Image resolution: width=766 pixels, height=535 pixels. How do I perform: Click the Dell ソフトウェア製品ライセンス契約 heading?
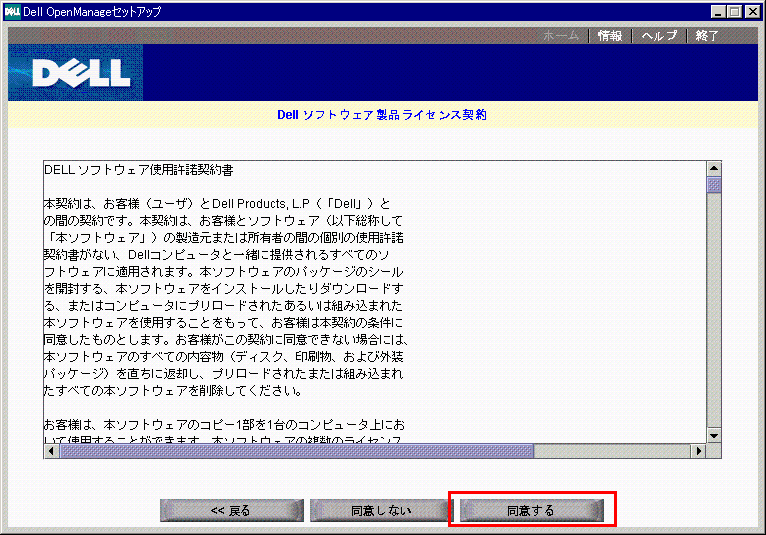tap(382, 115)
